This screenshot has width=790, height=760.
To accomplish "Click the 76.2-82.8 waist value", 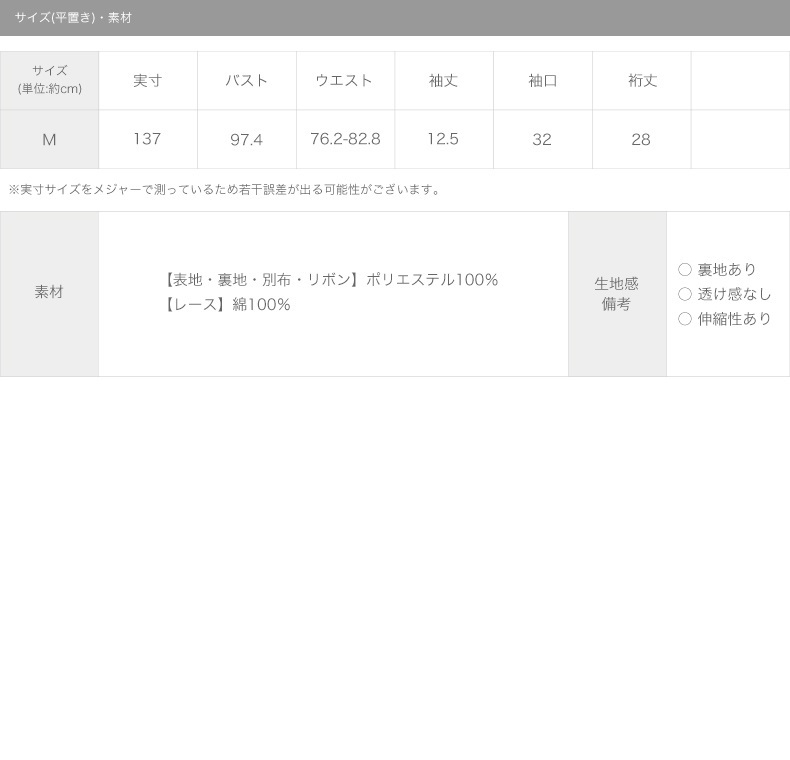I will pyautogui.click(x=345, y=139).
